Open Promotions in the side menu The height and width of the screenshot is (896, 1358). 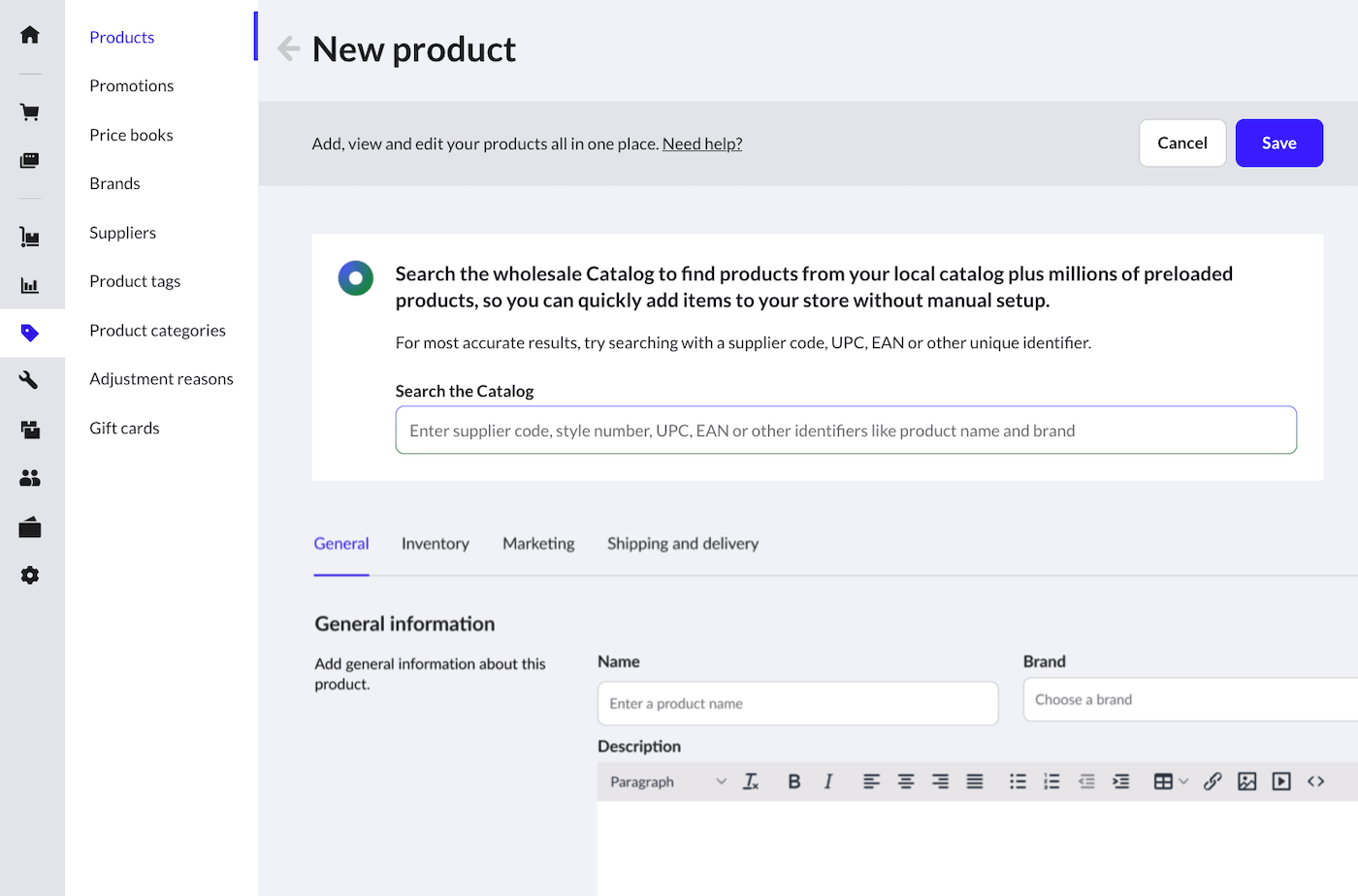tap(132, 85)
